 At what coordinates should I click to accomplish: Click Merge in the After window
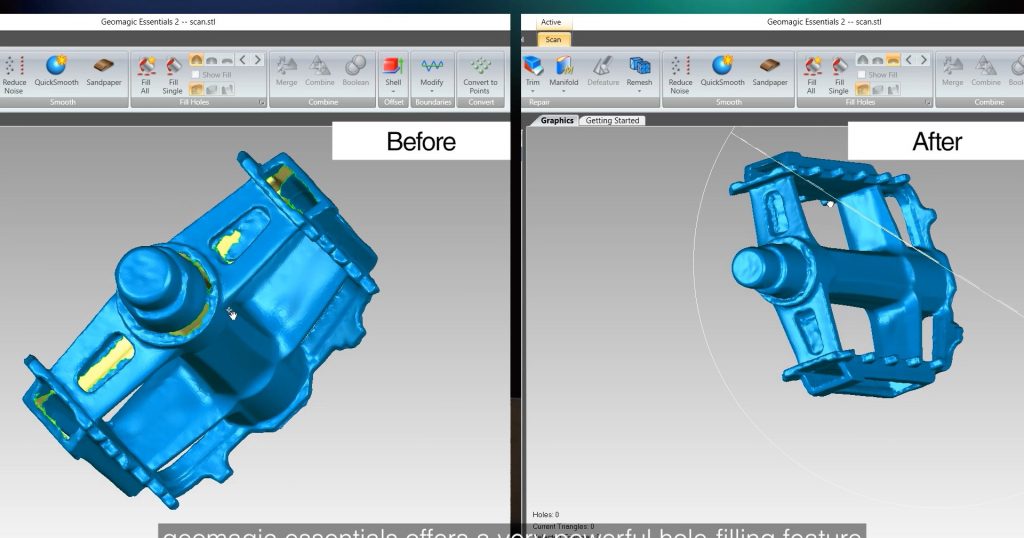pyautogui.click(x=952, y=71)
